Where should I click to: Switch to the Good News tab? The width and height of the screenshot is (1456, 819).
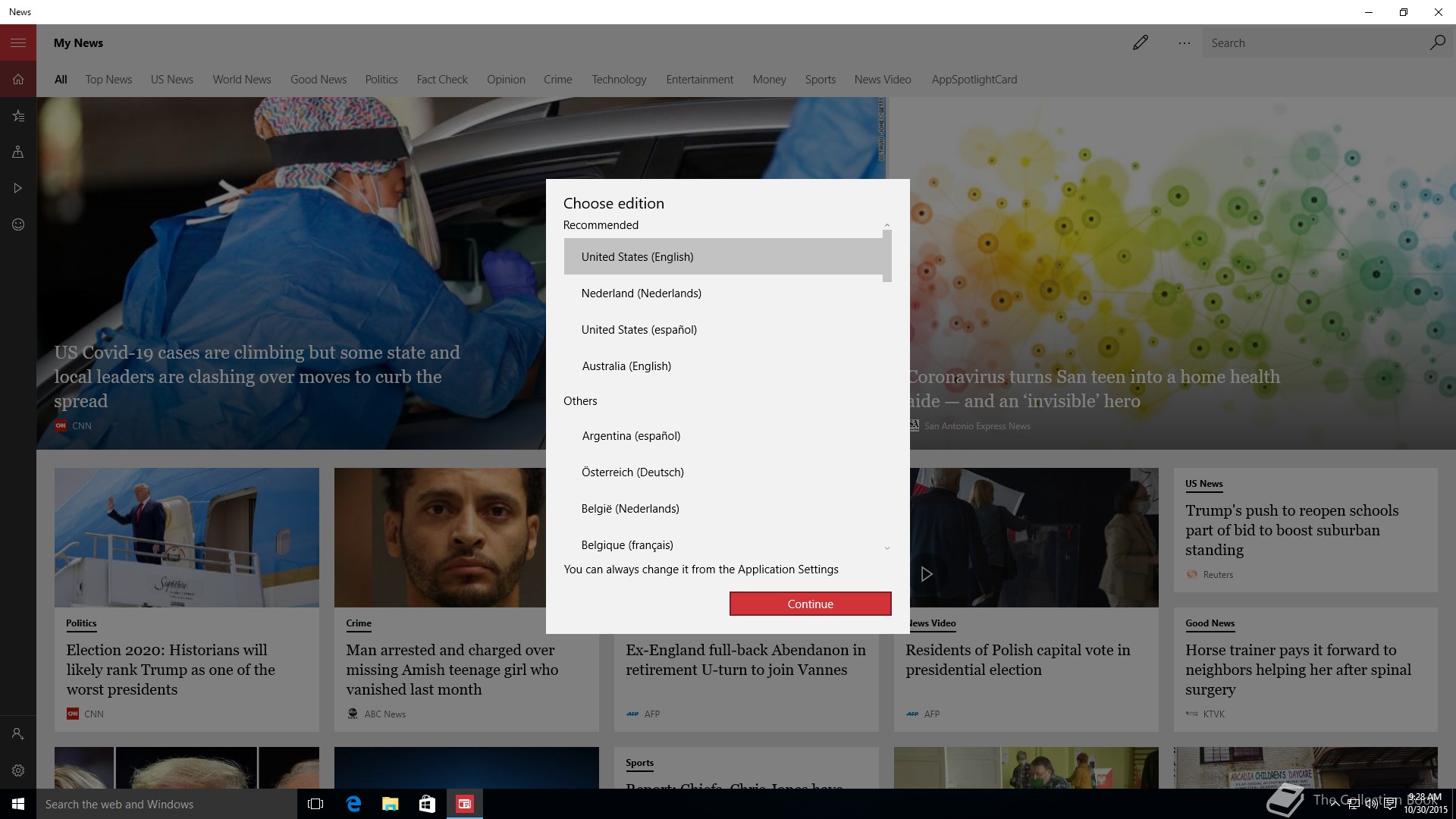[318, 80]
